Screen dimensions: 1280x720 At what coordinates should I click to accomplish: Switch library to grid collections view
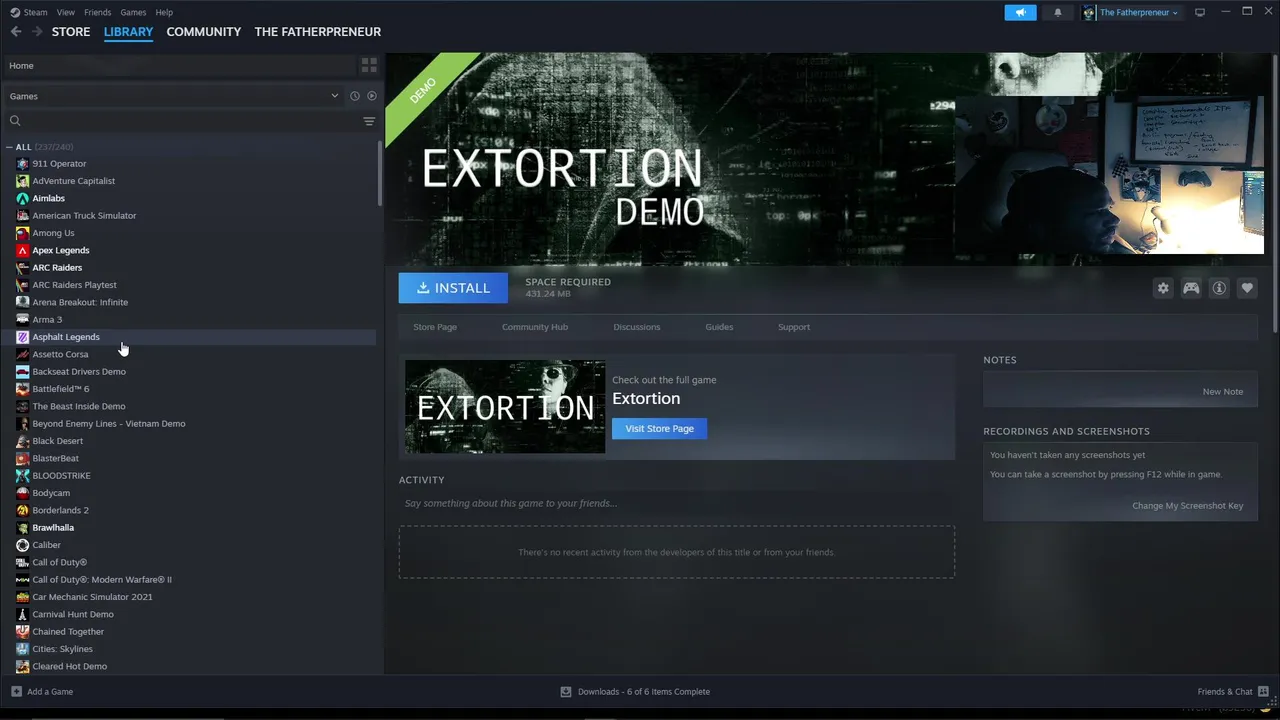pyautogui.click(x=369, y=65)
